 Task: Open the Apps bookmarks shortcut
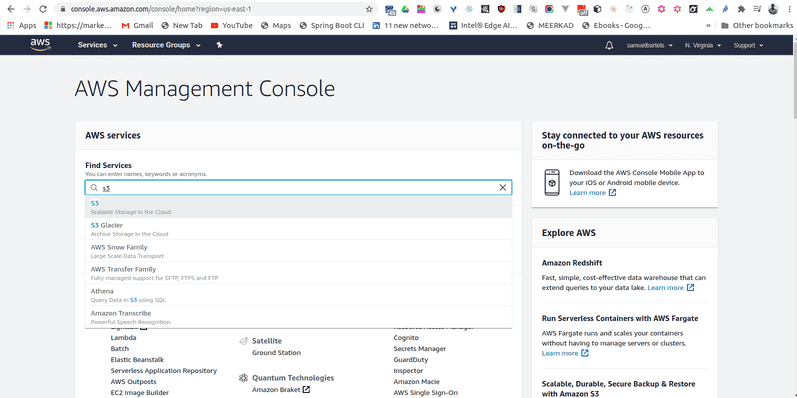pyautogui.click(x=21, y=25)
